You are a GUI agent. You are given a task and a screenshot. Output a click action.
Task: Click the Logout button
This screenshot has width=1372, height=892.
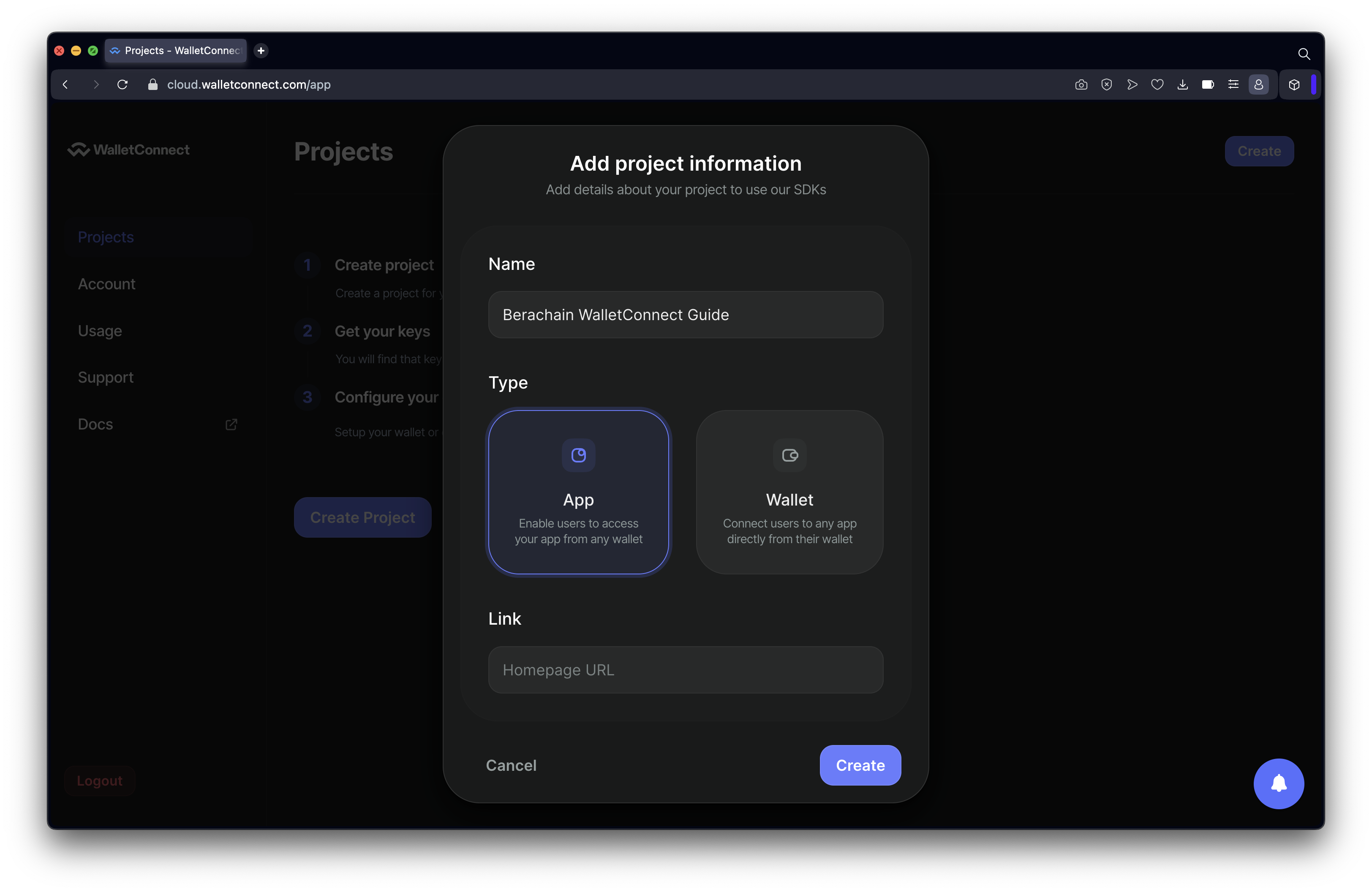point(100,781)
